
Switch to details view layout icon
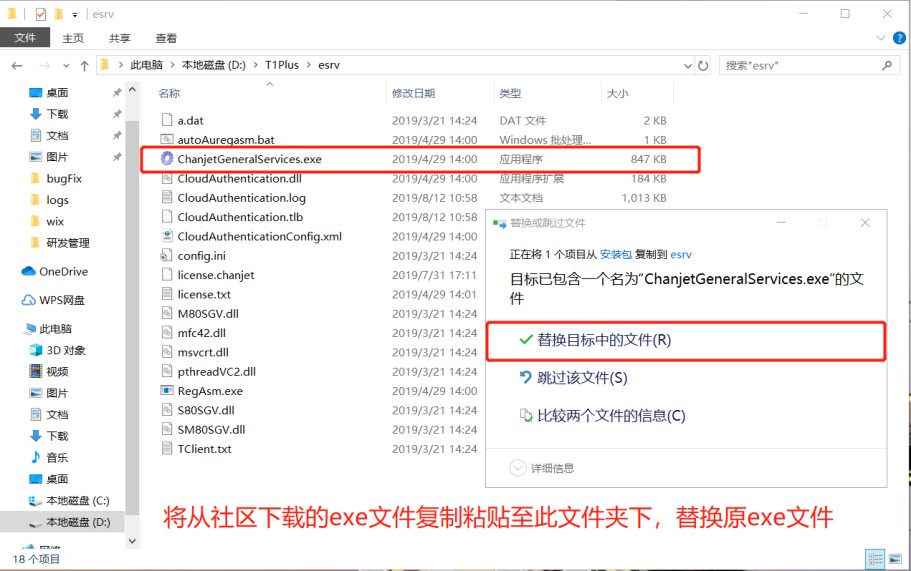coord(875,559)
